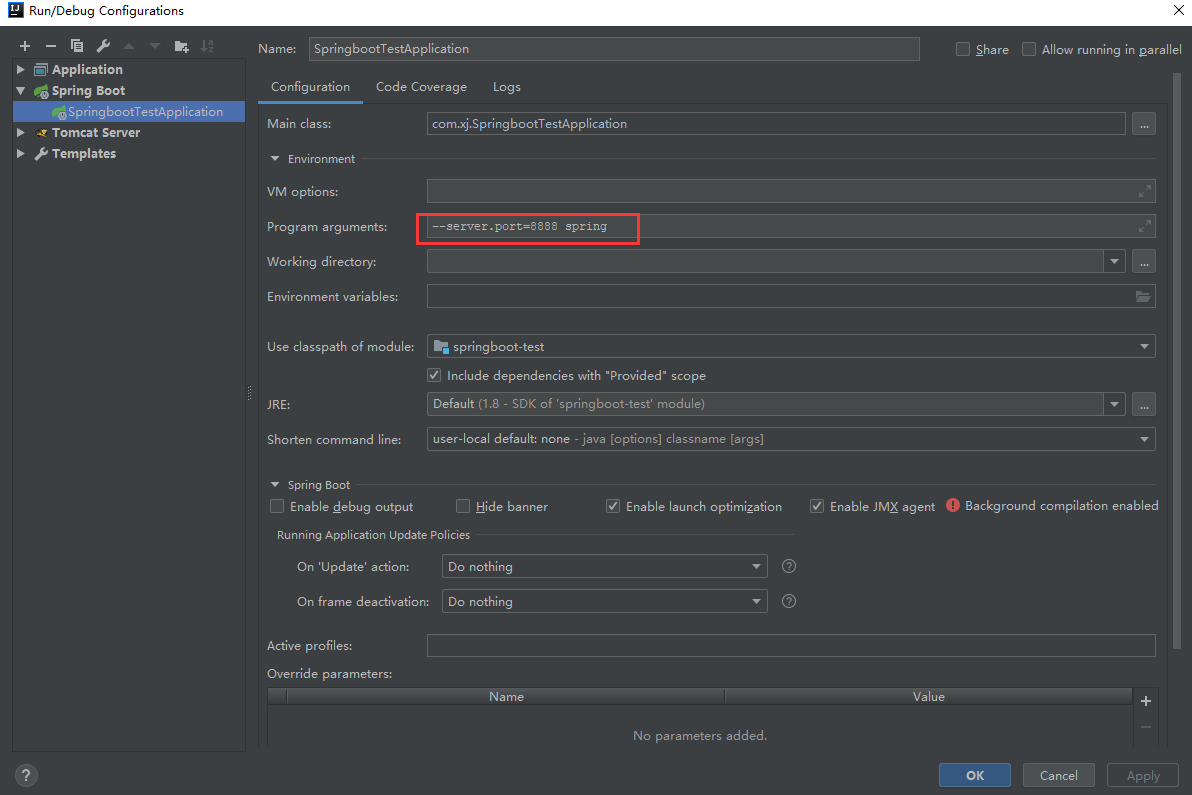
Task: Uncheck Include dependencies with Provided scope
Action: (434, 375)
